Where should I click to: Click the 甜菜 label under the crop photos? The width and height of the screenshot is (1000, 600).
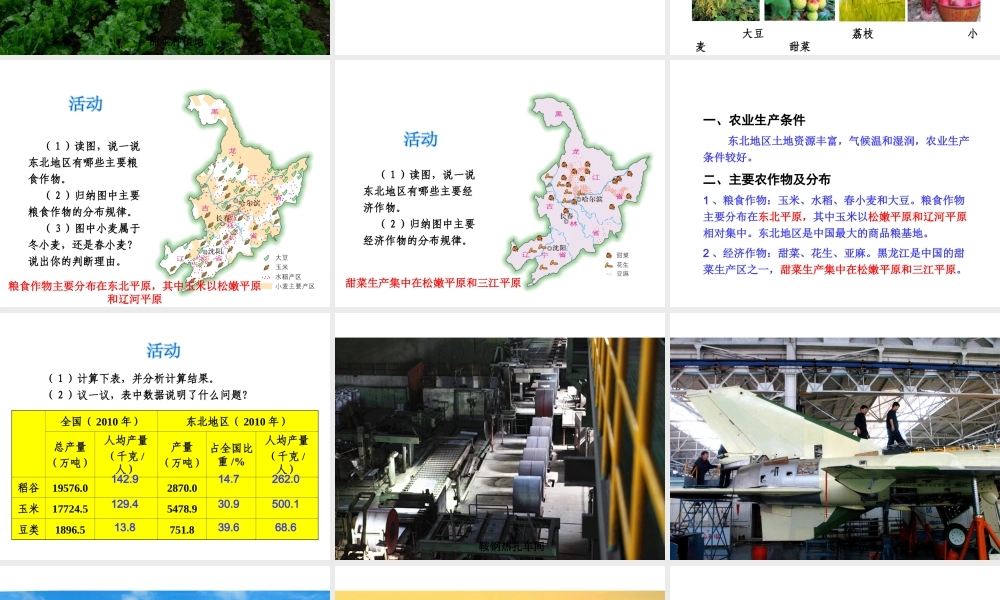[x=800, y=47]
